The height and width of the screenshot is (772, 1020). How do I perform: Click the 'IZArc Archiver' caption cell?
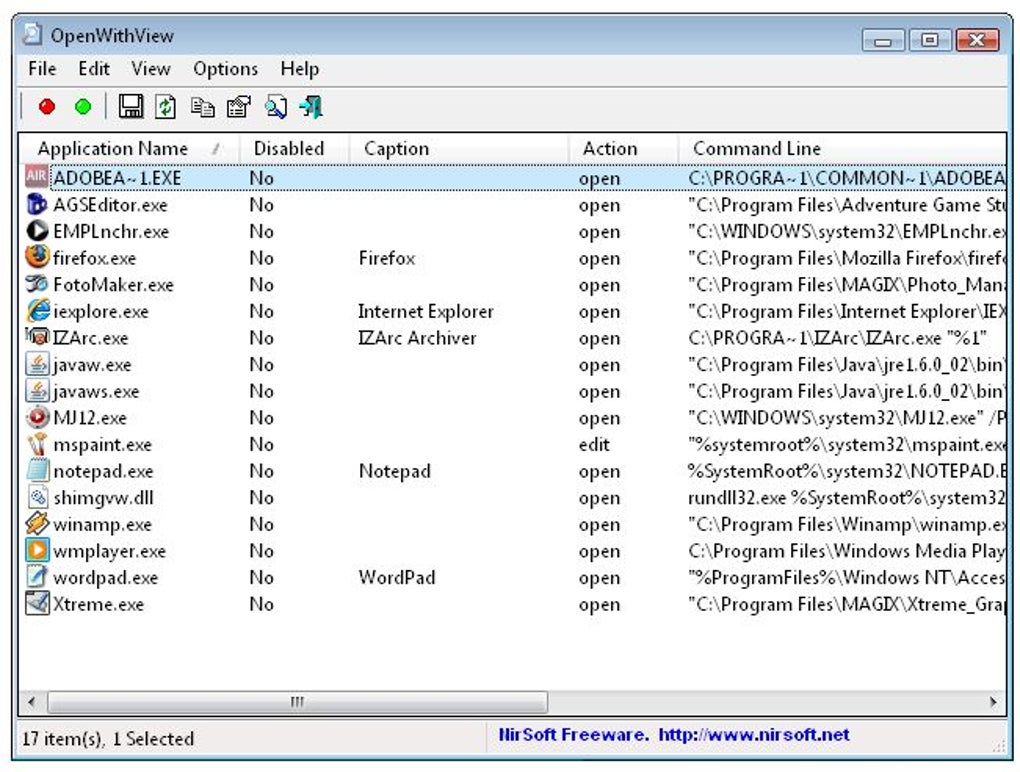click(x=417, y=338)
